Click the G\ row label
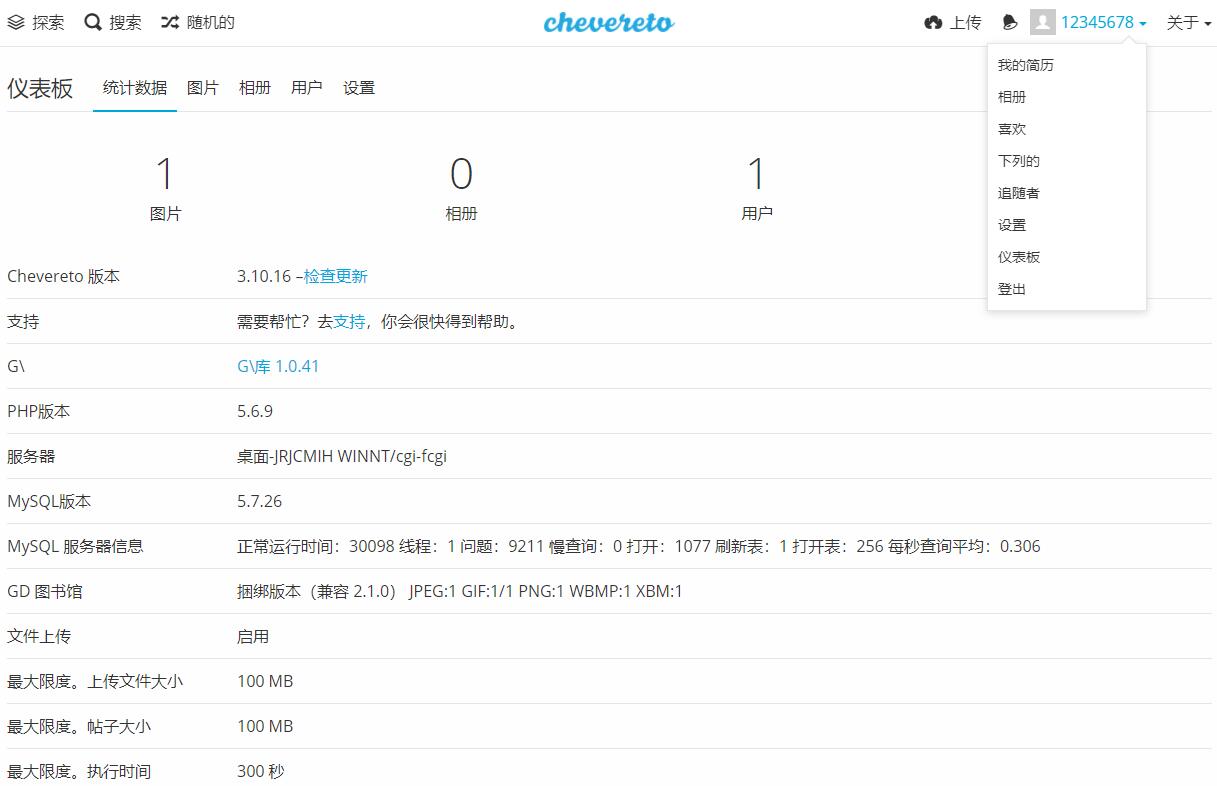1217x786 pixels. point(16,366)
